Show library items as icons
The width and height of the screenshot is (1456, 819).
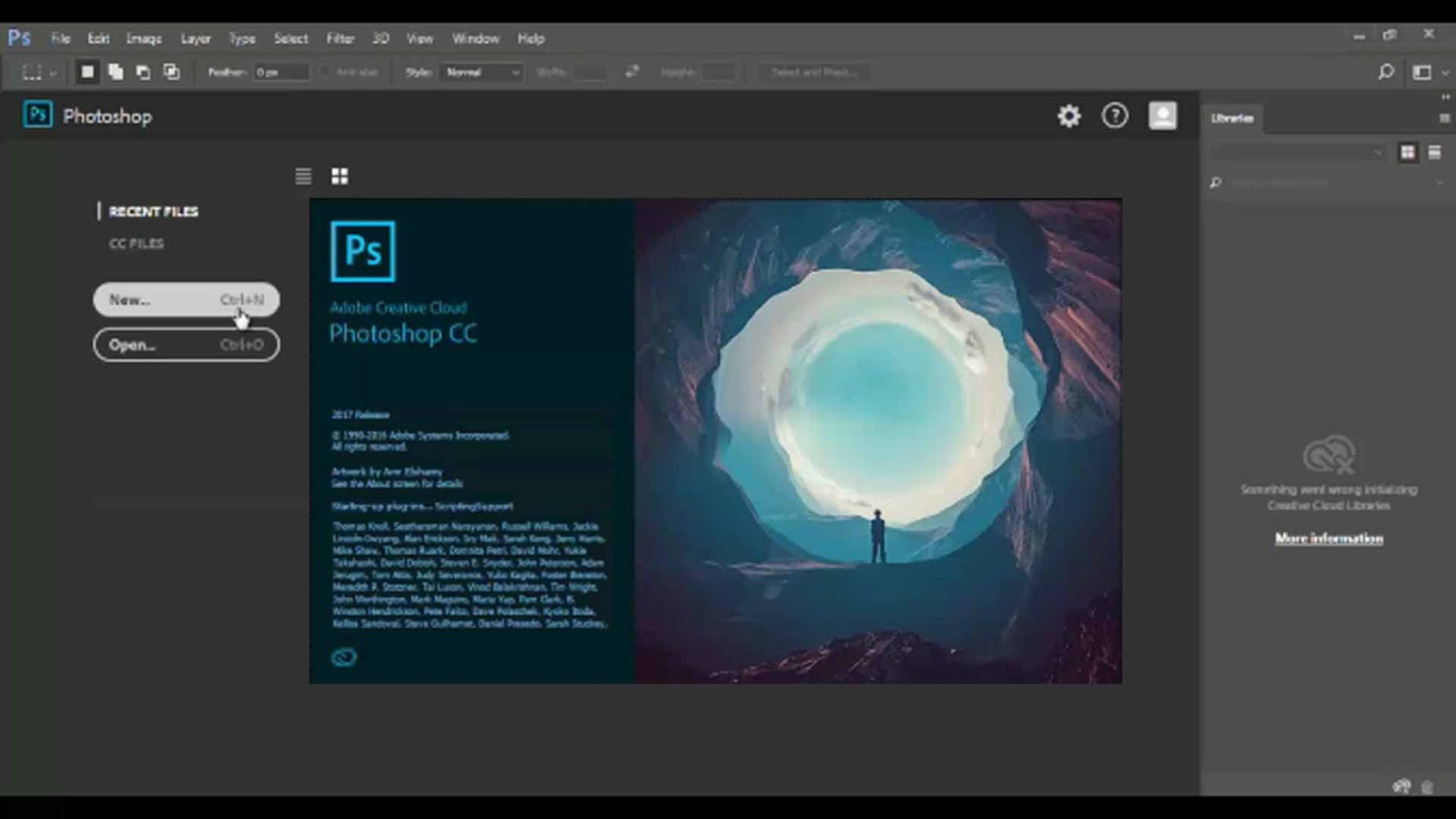[1408, 152]
